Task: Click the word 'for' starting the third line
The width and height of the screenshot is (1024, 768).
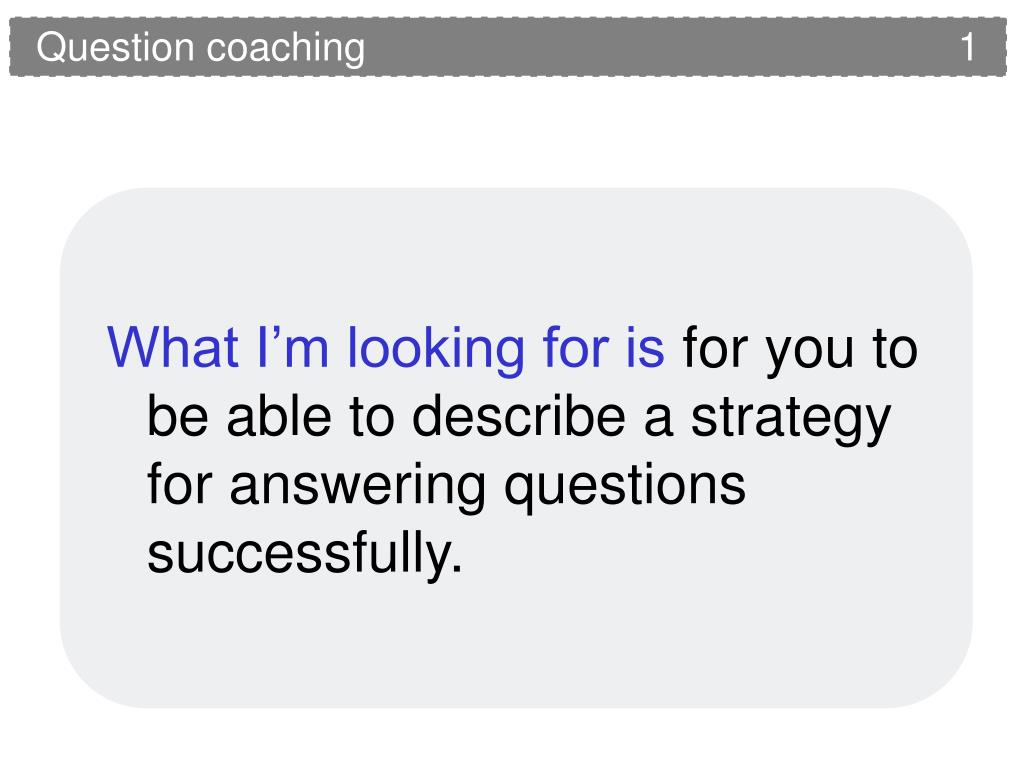Action: [180, 485]
